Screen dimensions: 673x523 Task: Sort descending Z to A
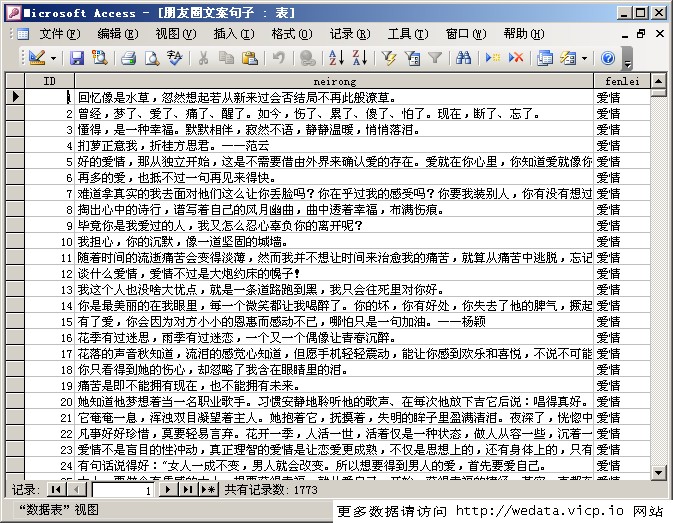(360, 57)
